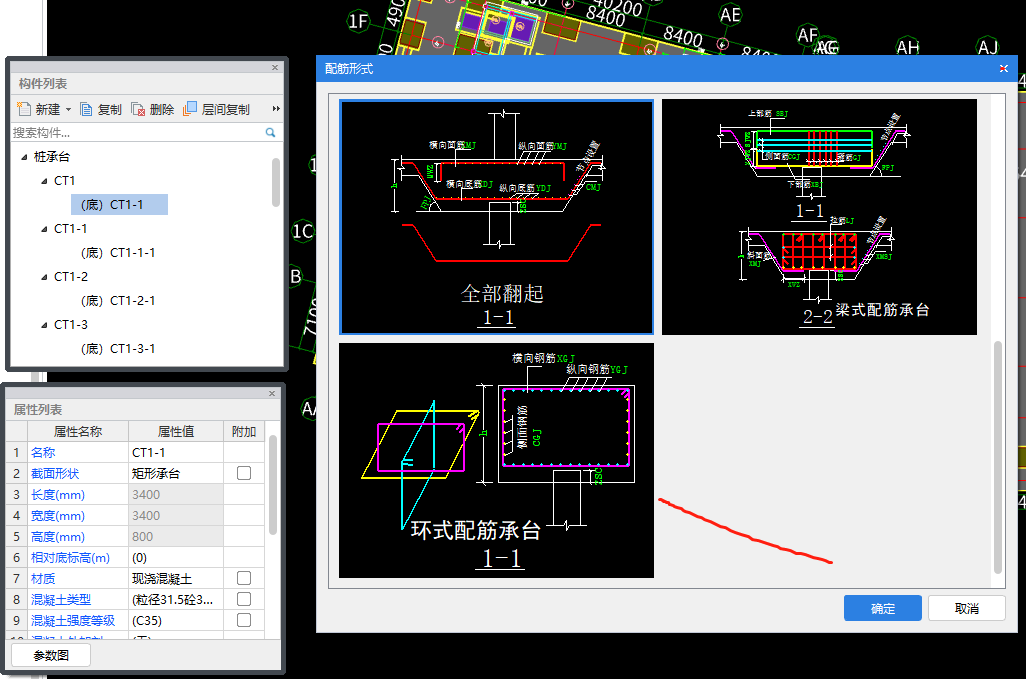Click the CT1-1 name value cell

click(x=176, y=453)
